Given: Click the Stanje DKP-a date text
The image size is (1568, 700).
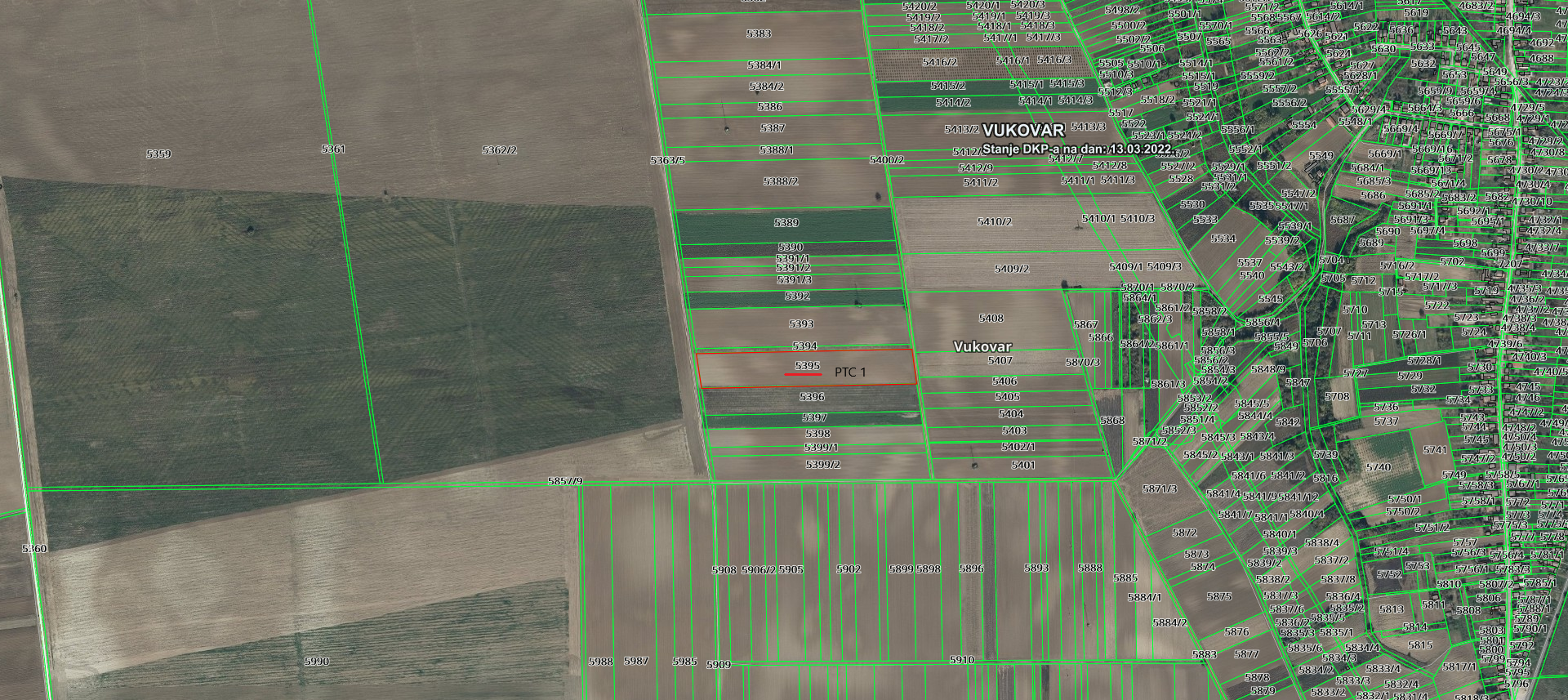Looking at the screenshot, I should tap(1077, 149).
